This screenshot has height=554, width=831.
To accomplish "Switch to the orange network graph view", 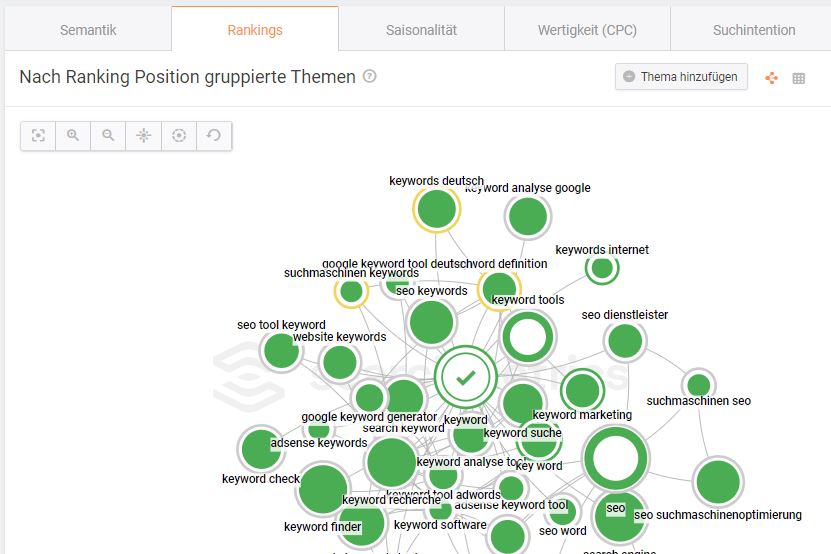I will coord(772,78).
